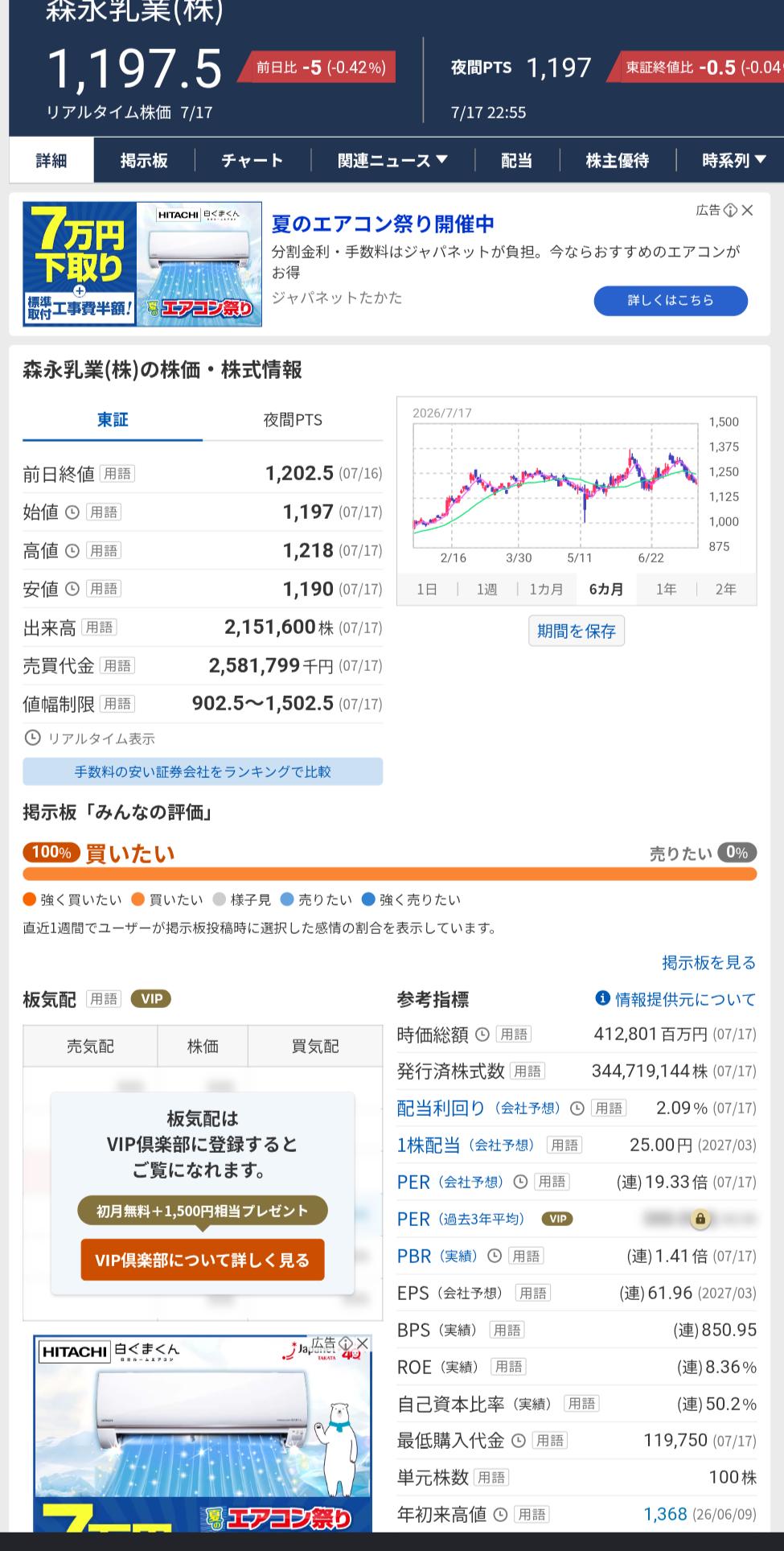Click 用語 badge beside 出来高
The image size is (784, 1551).
click(99, 627)
